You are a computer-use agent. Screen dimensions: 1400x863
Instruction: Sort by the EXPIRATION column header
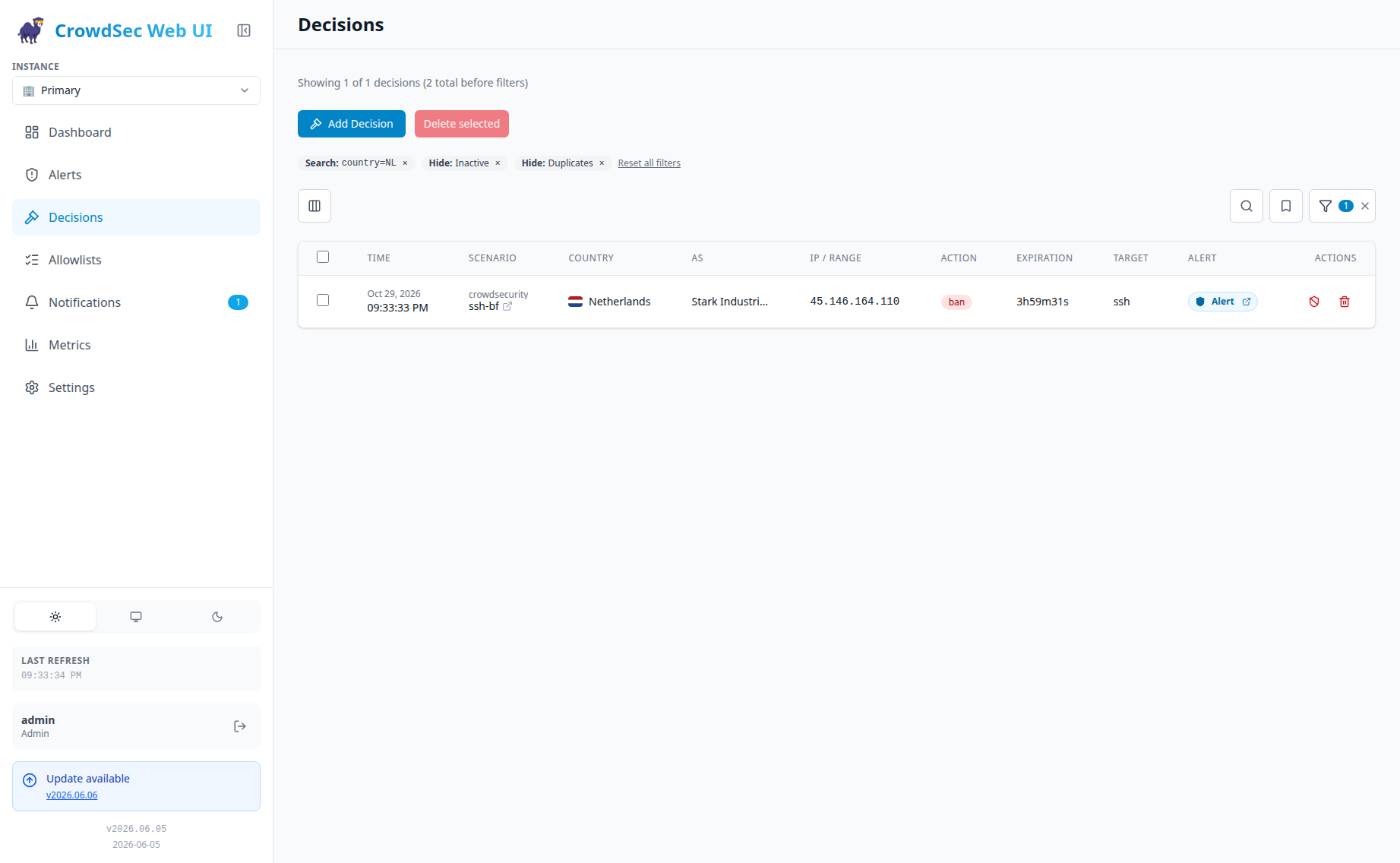pyautogui.click(x=1044, y=258)
